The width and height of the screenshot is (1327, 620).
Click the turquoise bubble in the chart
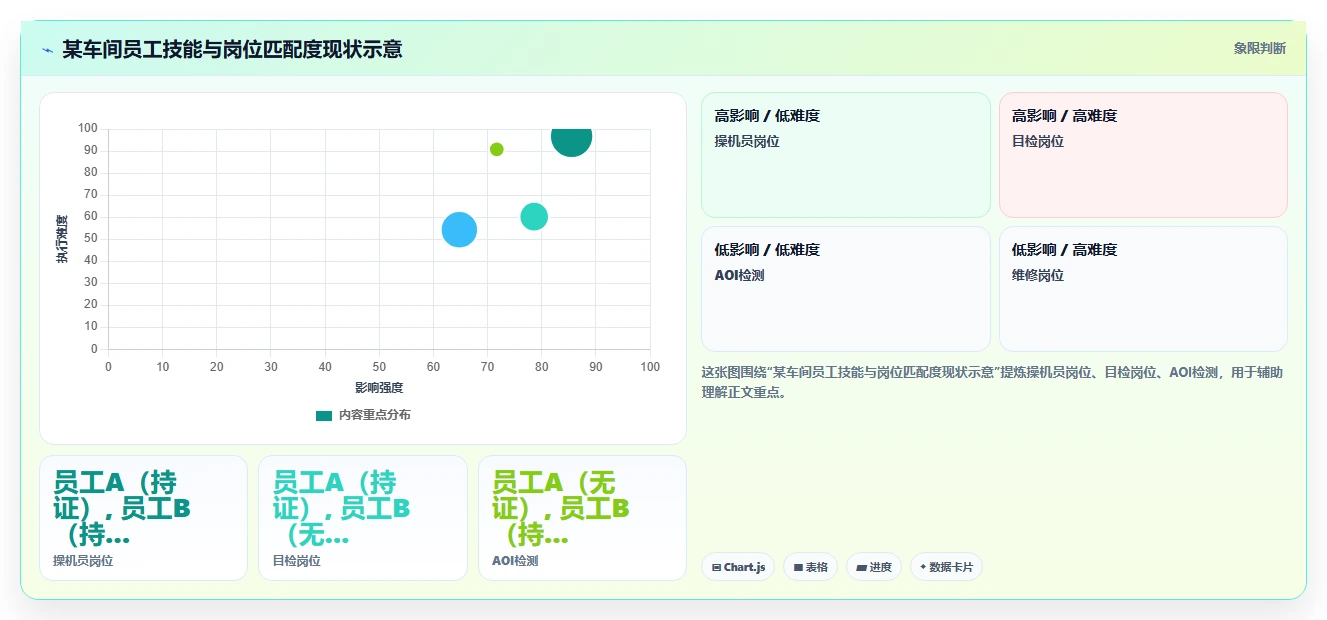point(534,216)
